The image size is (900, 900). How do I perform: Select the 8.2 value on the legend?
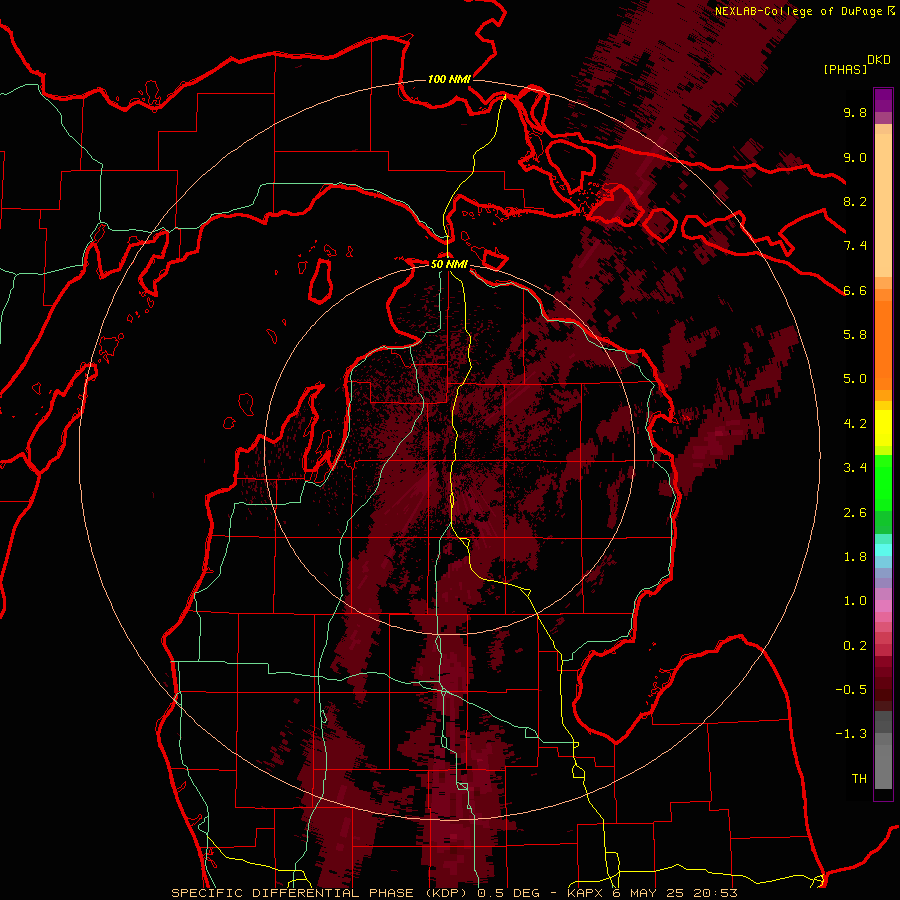(855, 201)
